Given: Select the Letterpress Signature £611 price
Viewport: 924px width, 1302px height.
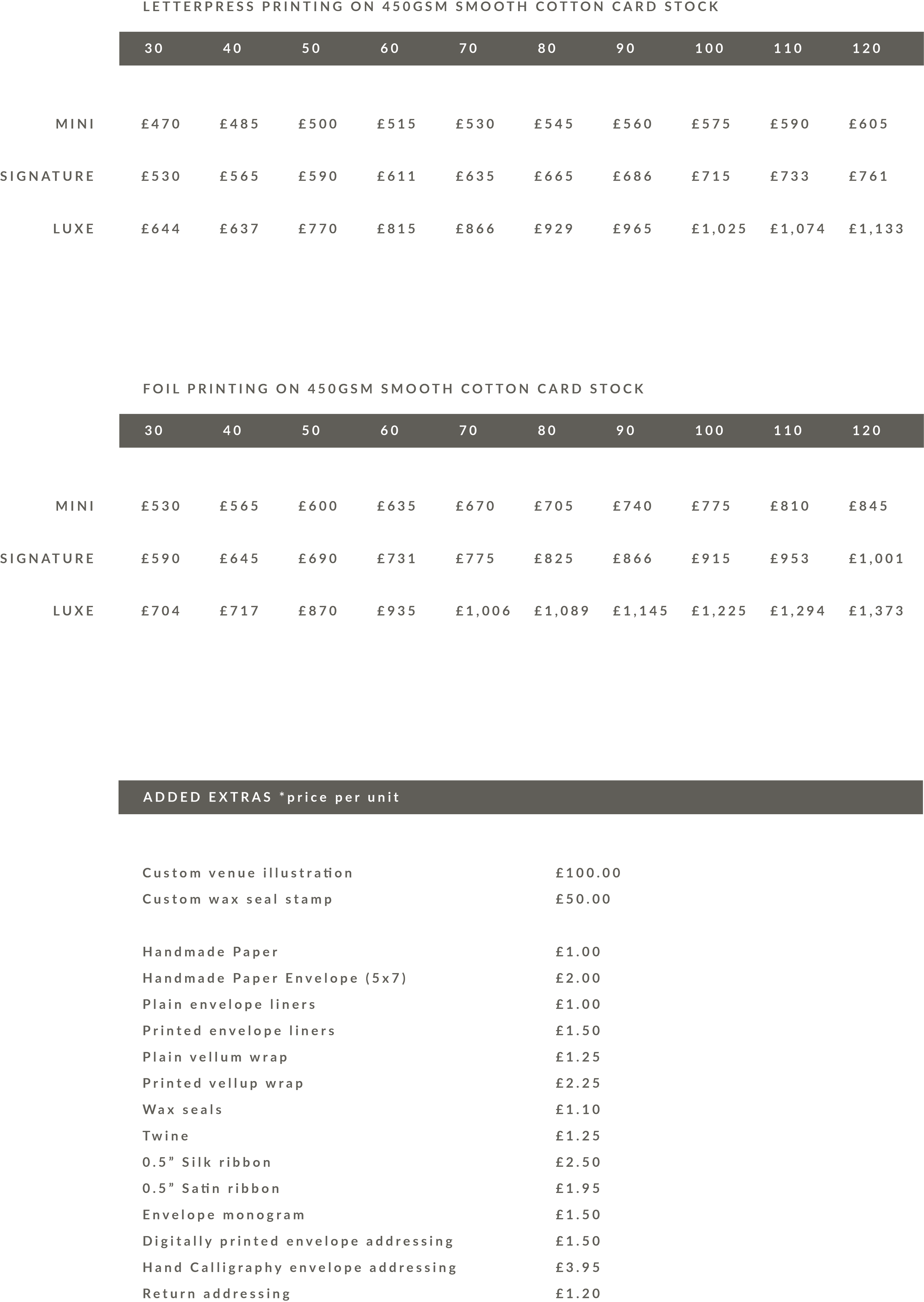Looking at the screenshot, I should pos(396,176).
